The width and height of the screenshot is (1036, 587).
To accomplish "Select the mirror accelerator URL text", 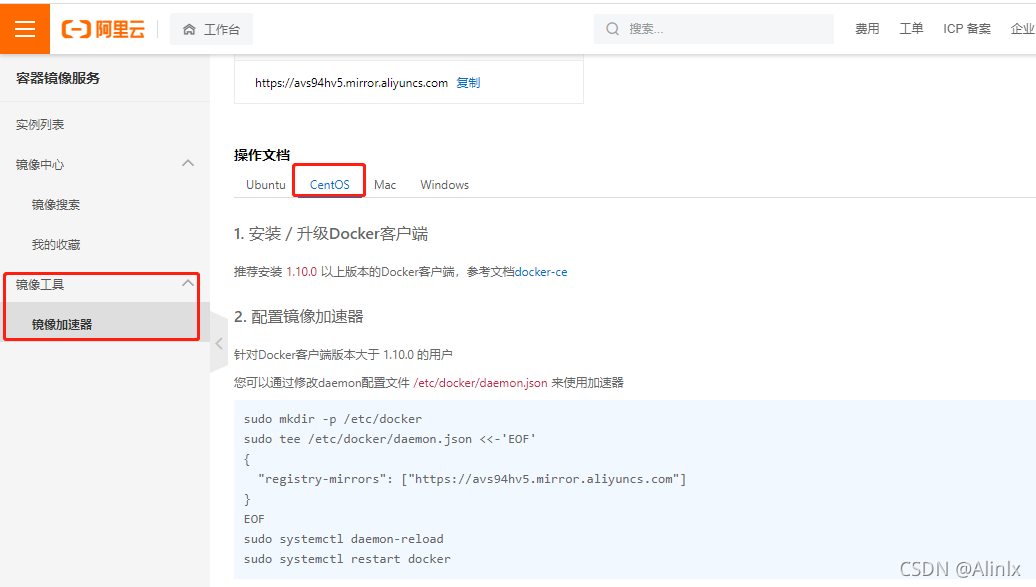I will (352, 83).
